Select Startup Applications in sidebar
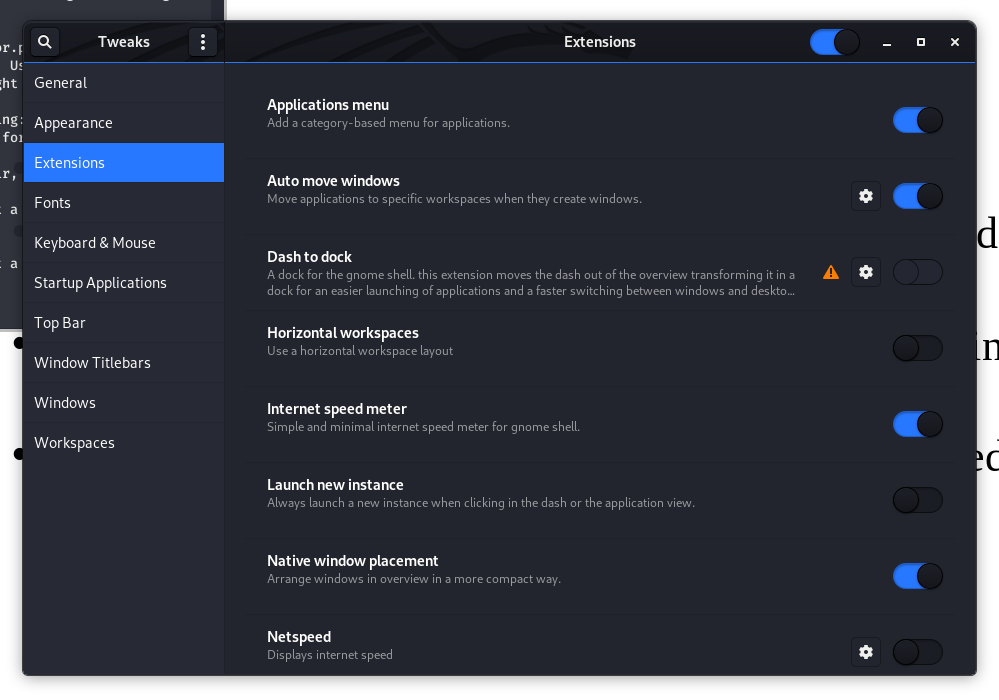The image size is (999, 700). [100, 283]
